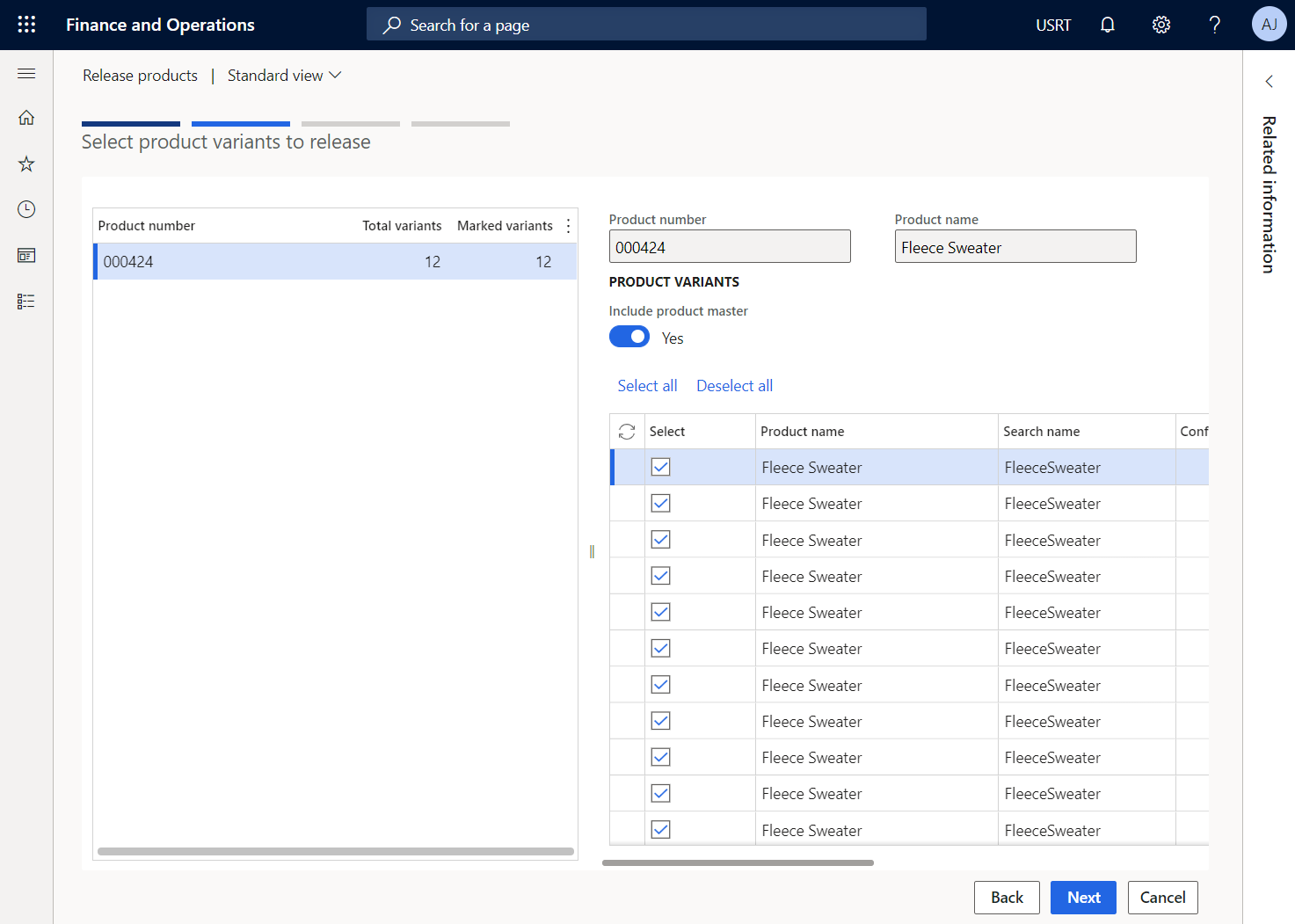The image size is (1295, 924).
Task: Click the splitter handle between panes
Action: [592, 551]
